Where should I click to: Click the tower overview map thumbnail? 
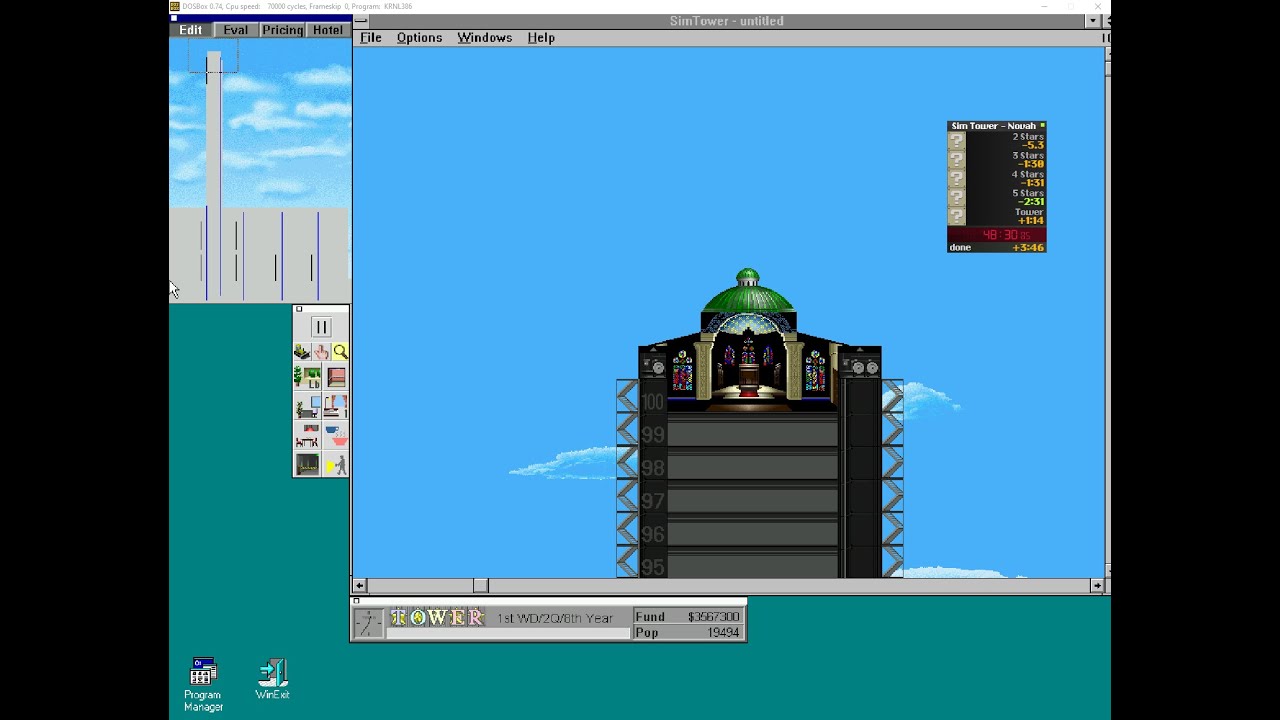point(260,171)
